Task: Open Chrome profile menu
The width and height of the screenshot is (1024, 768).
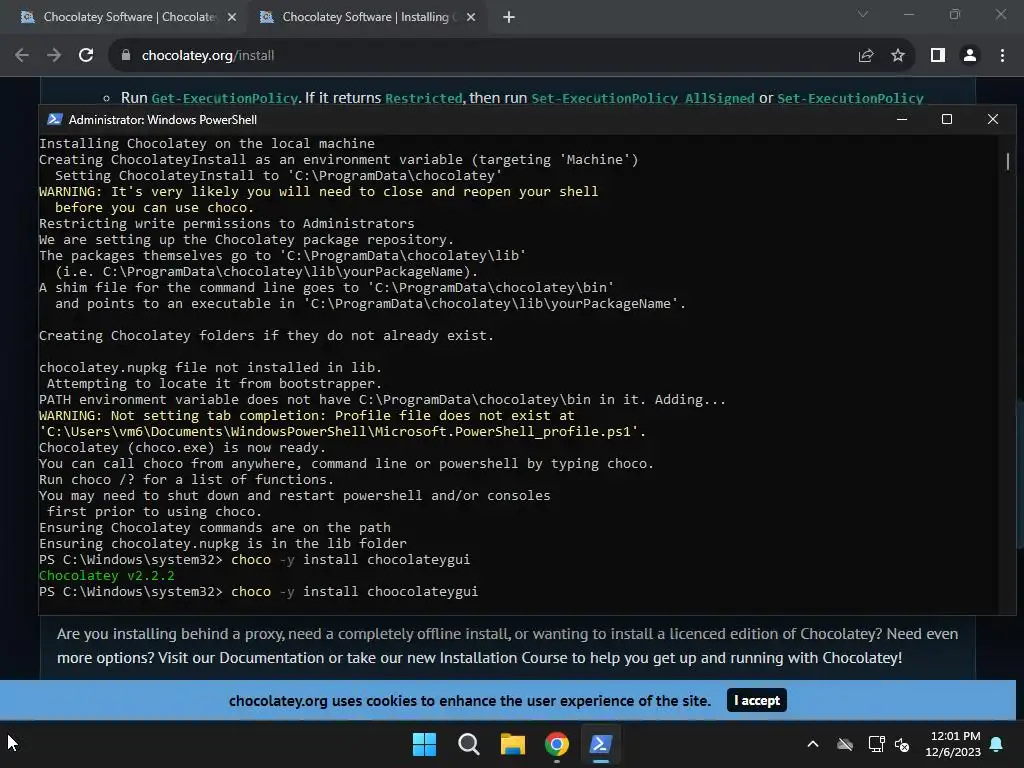Action: (970, 56)
